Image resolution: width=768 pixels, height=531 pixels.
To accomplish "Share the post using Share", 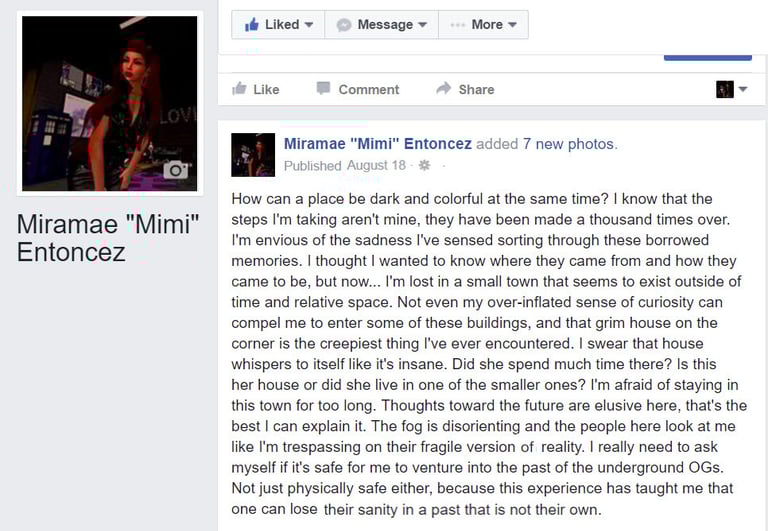I will tap(465, 89).
